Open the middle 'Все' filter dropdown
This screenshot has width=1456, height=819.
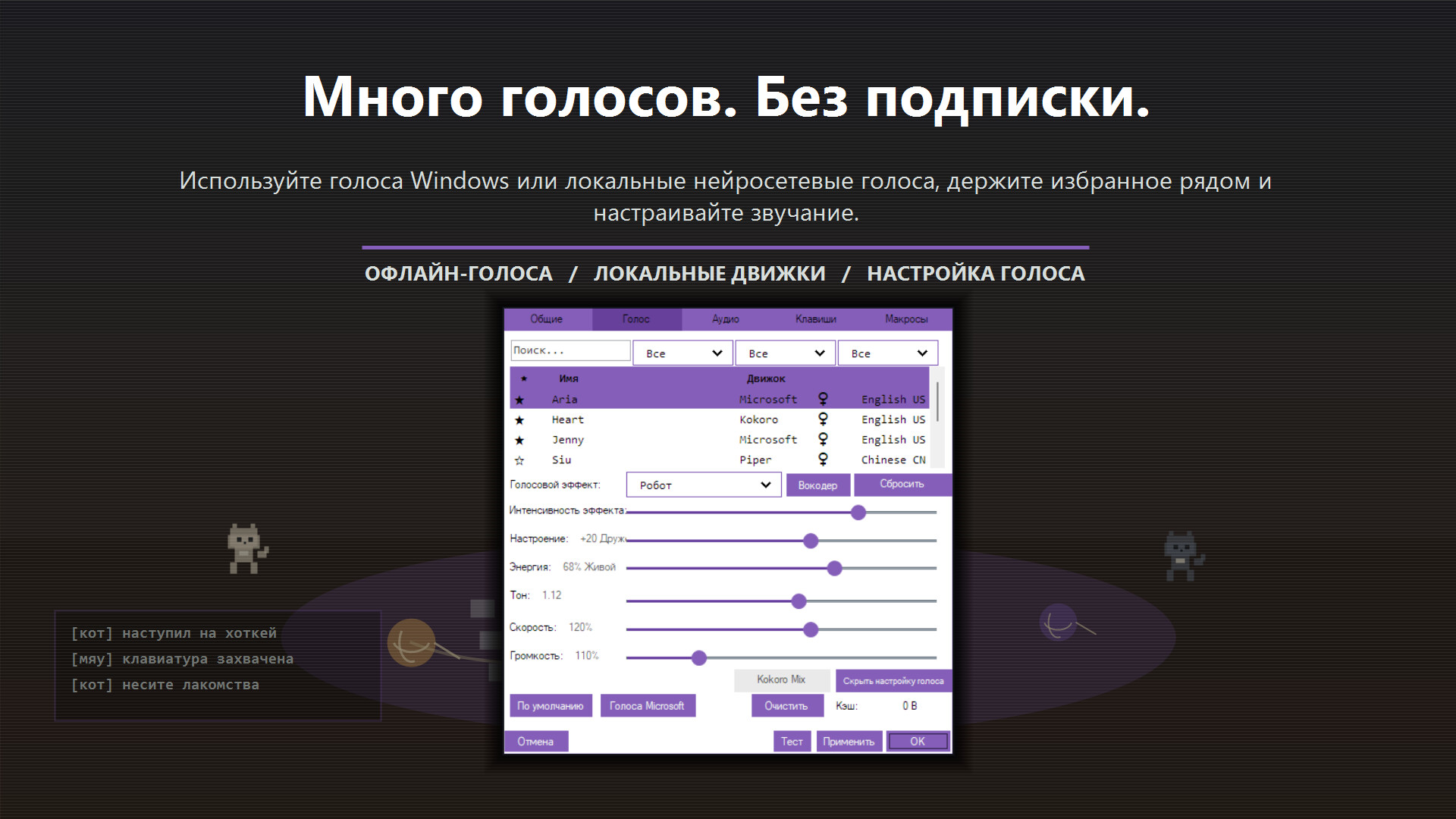786,353
